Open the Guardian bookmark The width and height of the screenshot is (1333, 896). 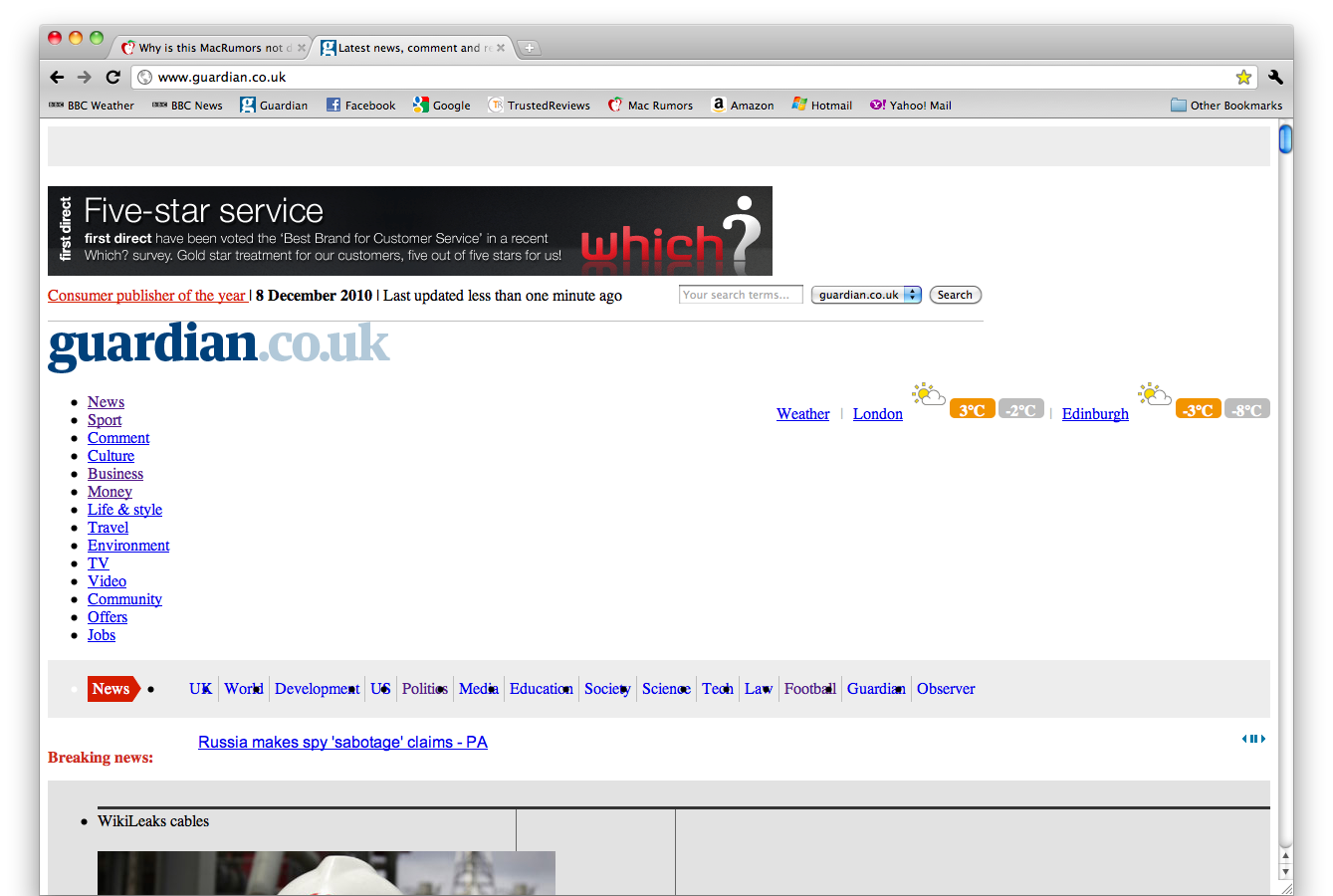(x=274, y=105)
